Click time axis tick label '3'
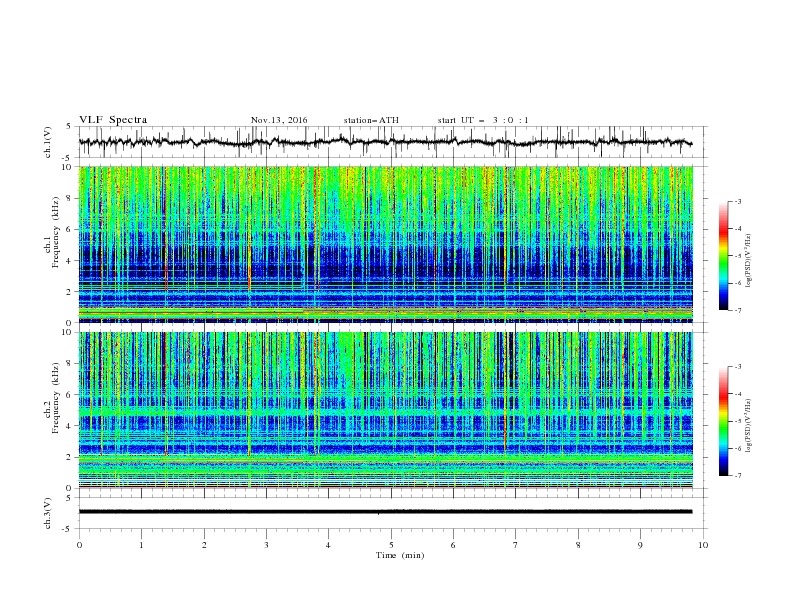 [x=266, y=545]
